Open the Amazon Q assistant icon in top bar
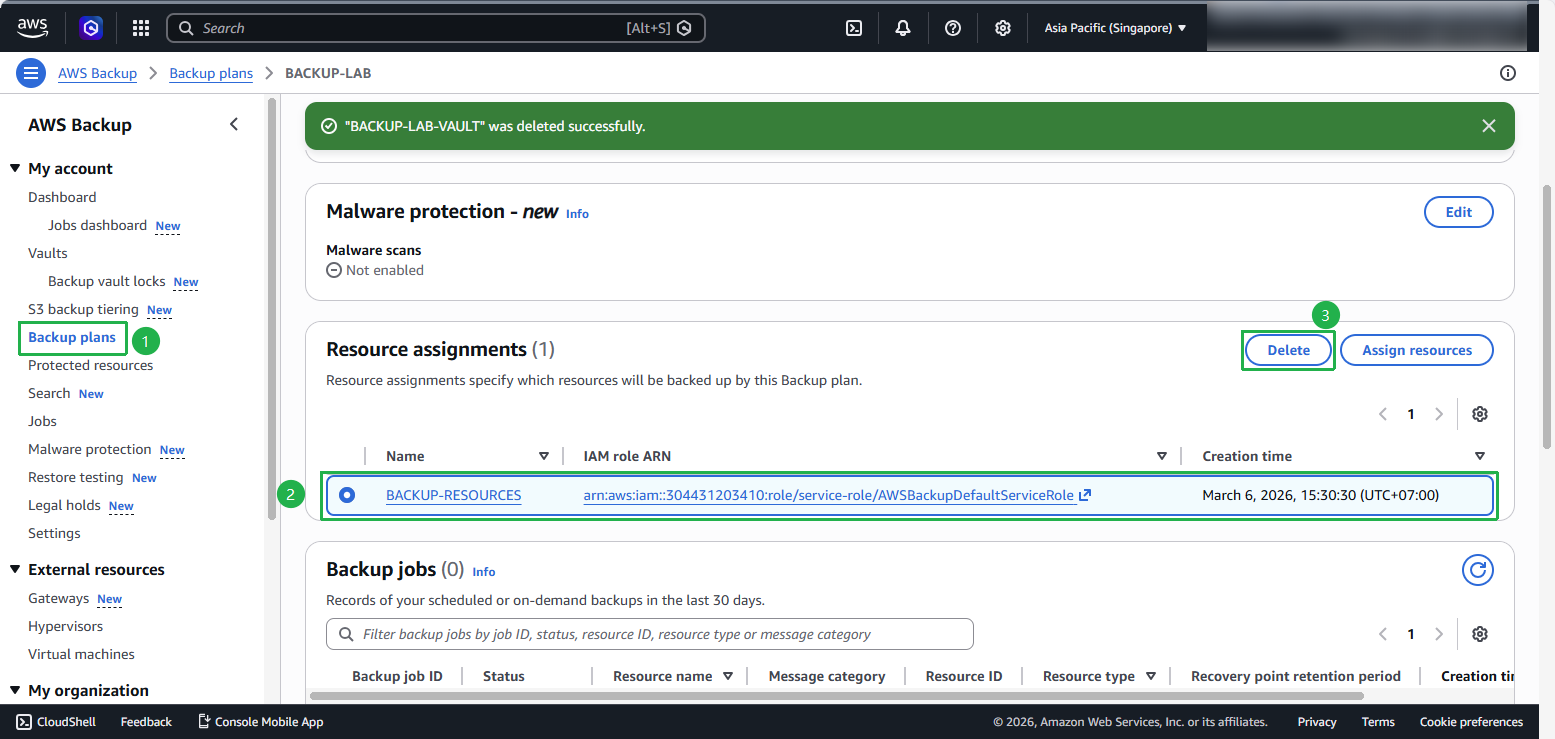Viewport: 1555px width, 739px height. pyautogui.click(x=92, y=28)
